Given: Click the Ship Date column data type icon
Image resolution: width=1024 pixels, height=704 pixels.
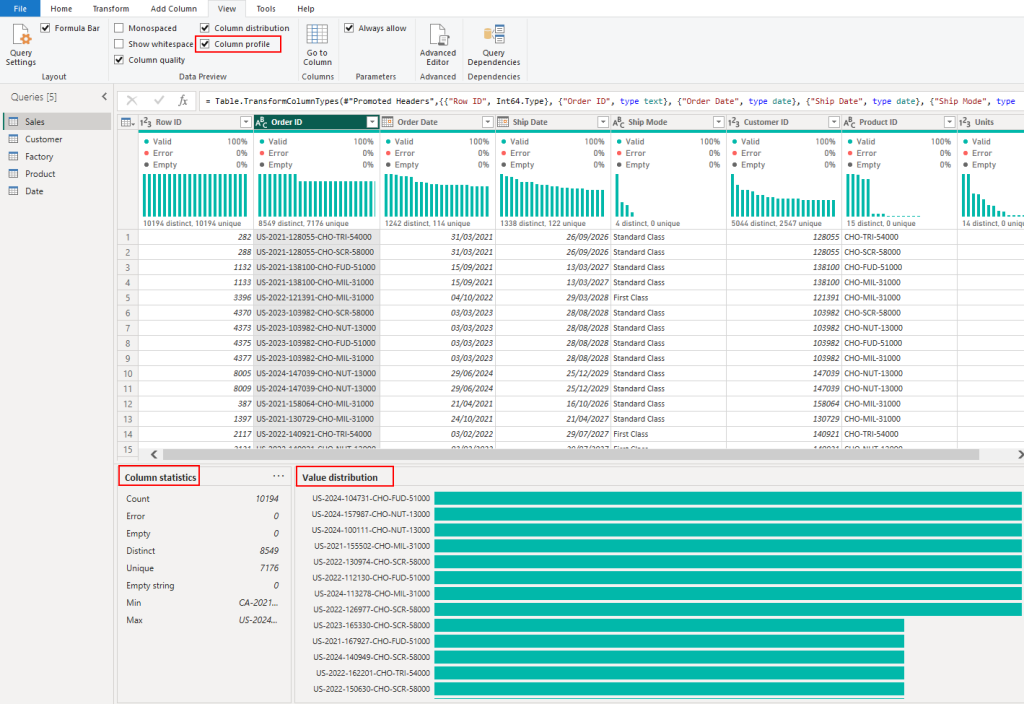Looking at the screenshot, I should coord(503,122).
